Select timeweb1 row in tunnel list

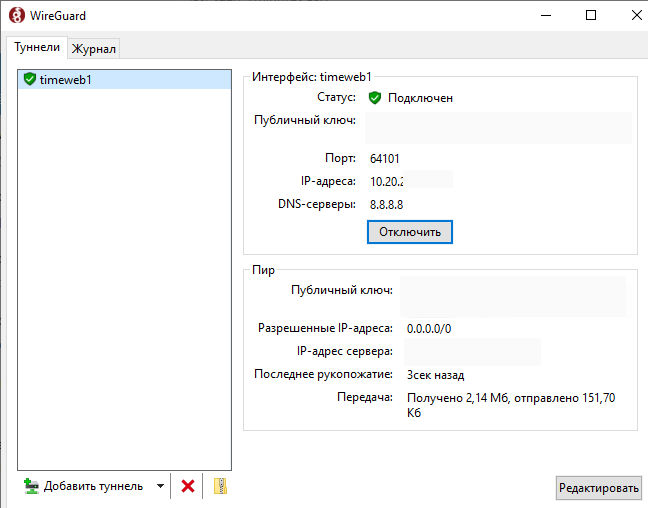tap(124, 79)
